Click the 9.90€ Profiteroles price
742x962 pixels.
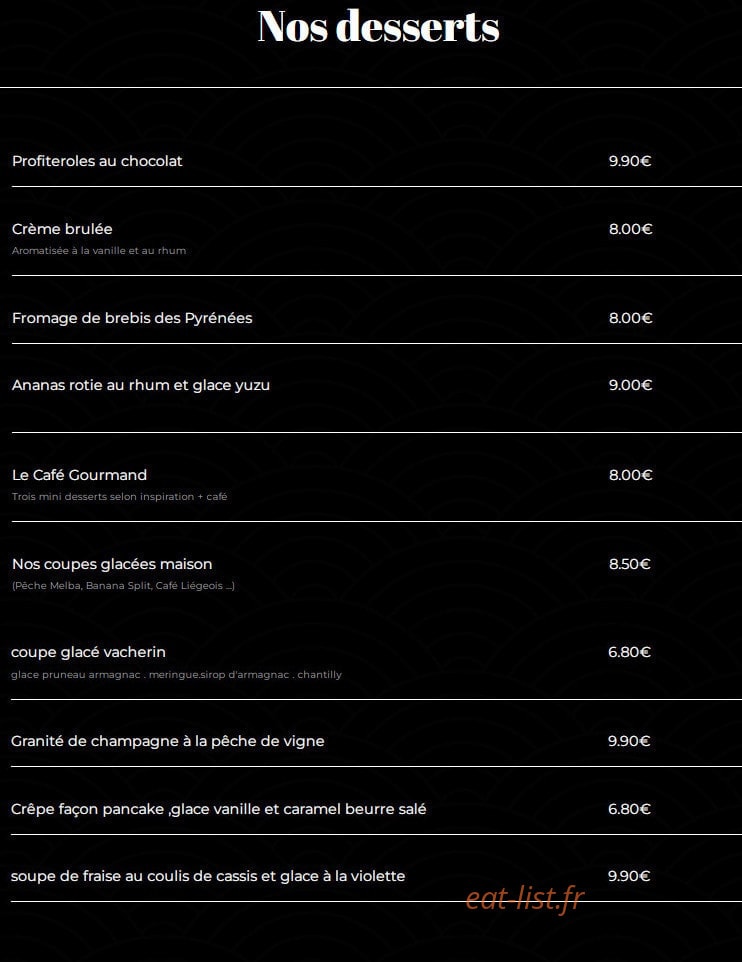coord(630,161)
